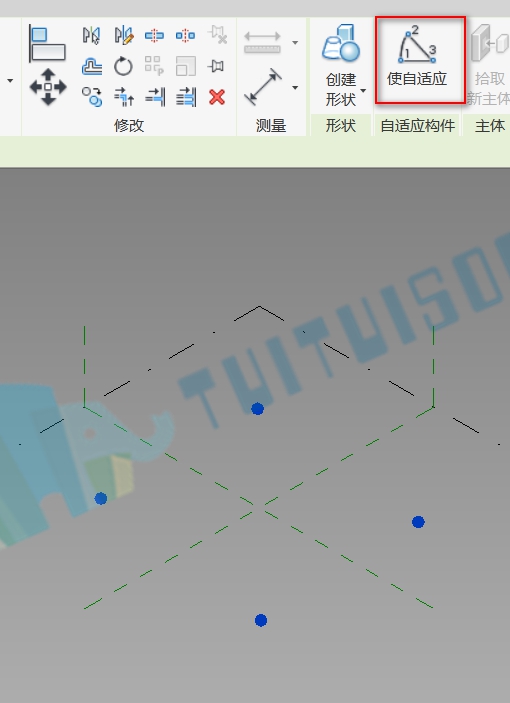This screenshot has height=703, width=510.
Task: Select the Offset tool
Action: click(x=92, y=66)
